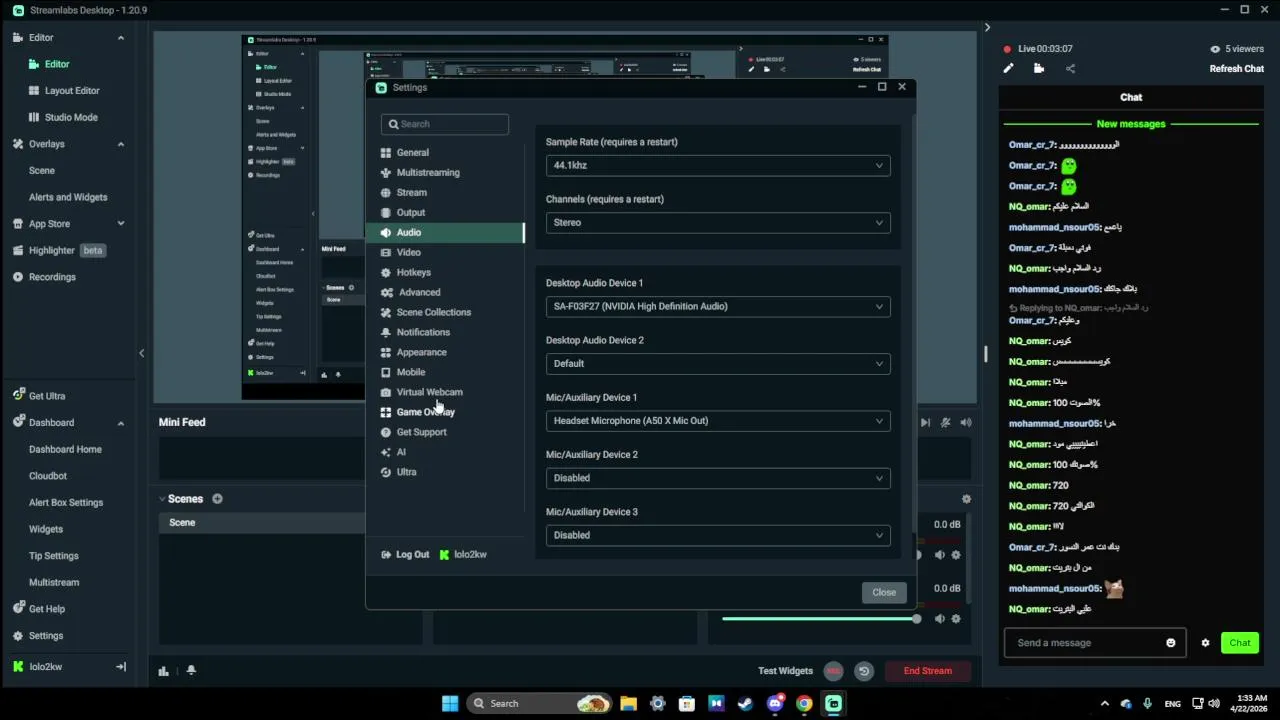Click the emoji picker in the chat box
This screenshot has height=720, width=1280.
pos(1171,643)
